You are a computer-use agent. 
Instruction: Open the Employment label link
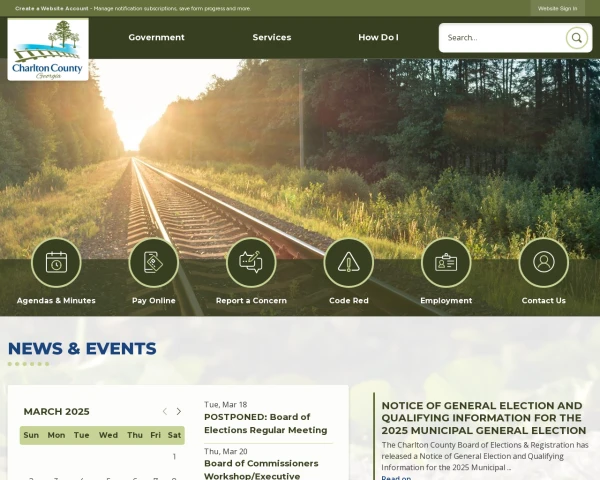446,300
